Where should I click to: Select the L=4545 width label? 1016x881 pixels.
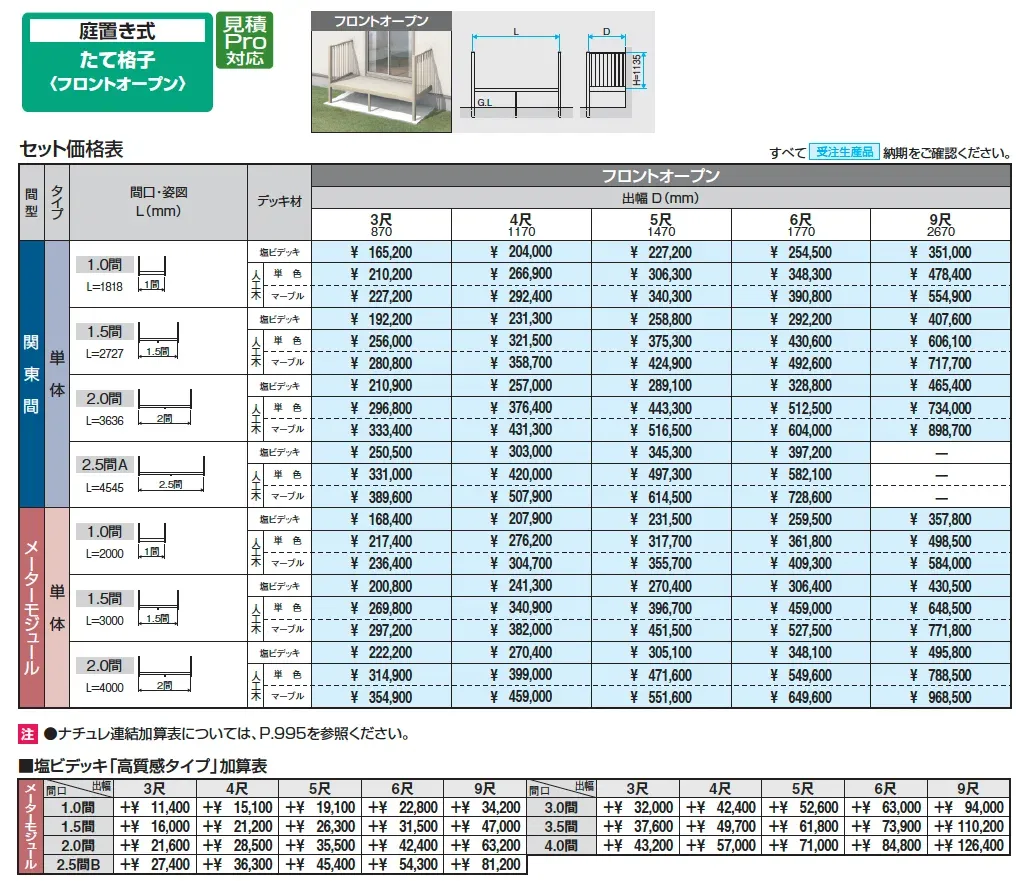104,488
